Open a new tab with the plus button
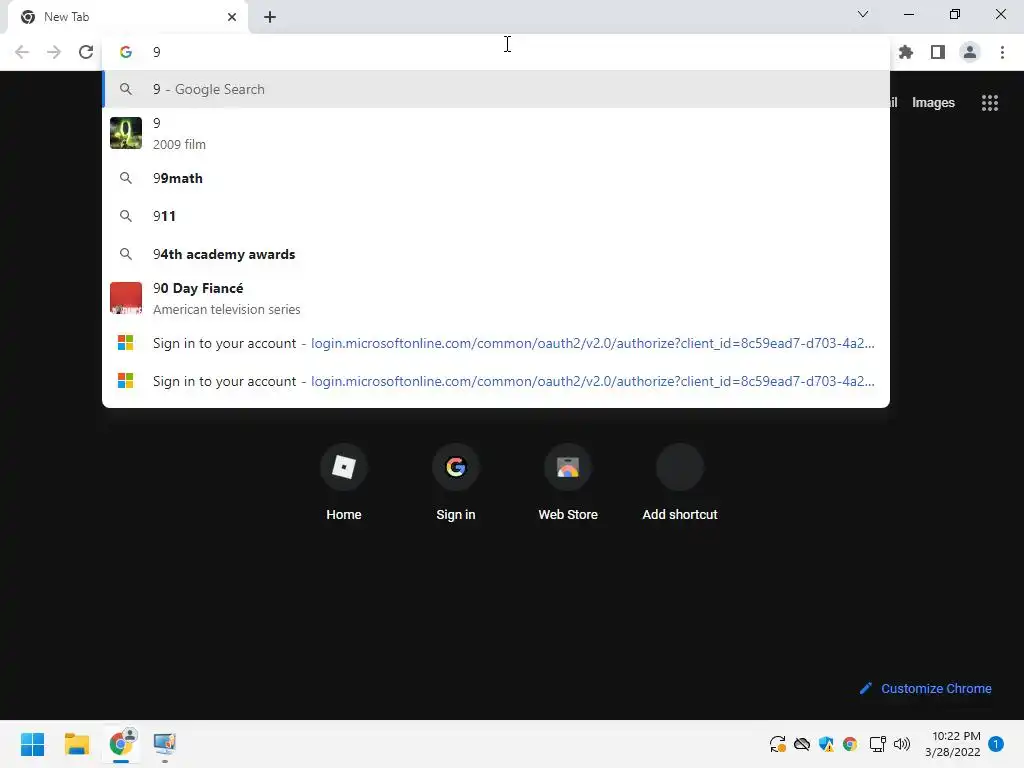This screenshot has height=768, width=1024. pyautogui.click(x=270, y=17)
